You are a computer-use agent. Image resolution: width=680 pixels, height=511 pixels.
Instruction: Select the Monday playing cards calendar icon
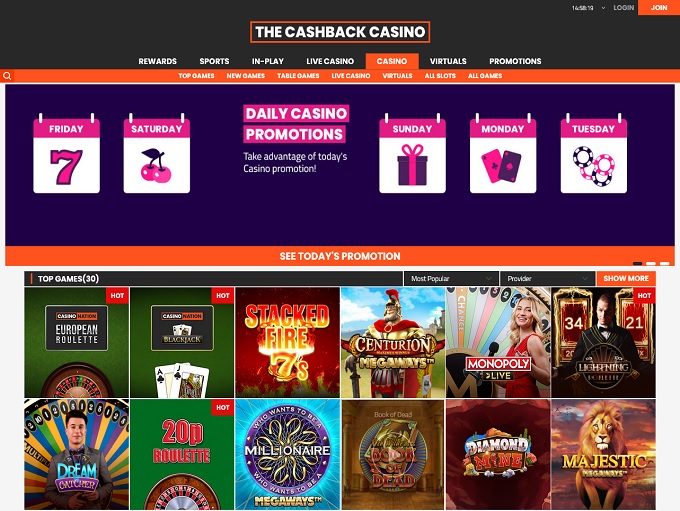[503, 154]
